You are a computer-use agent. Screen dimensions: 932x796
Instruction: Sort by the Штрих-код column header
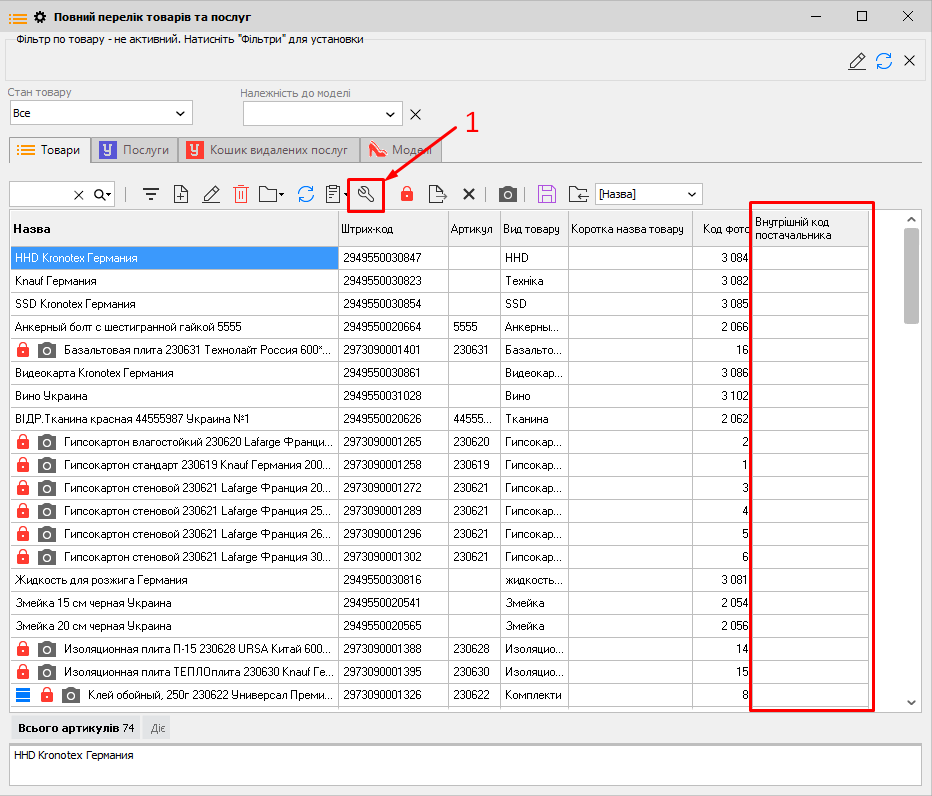coord(392,229)
